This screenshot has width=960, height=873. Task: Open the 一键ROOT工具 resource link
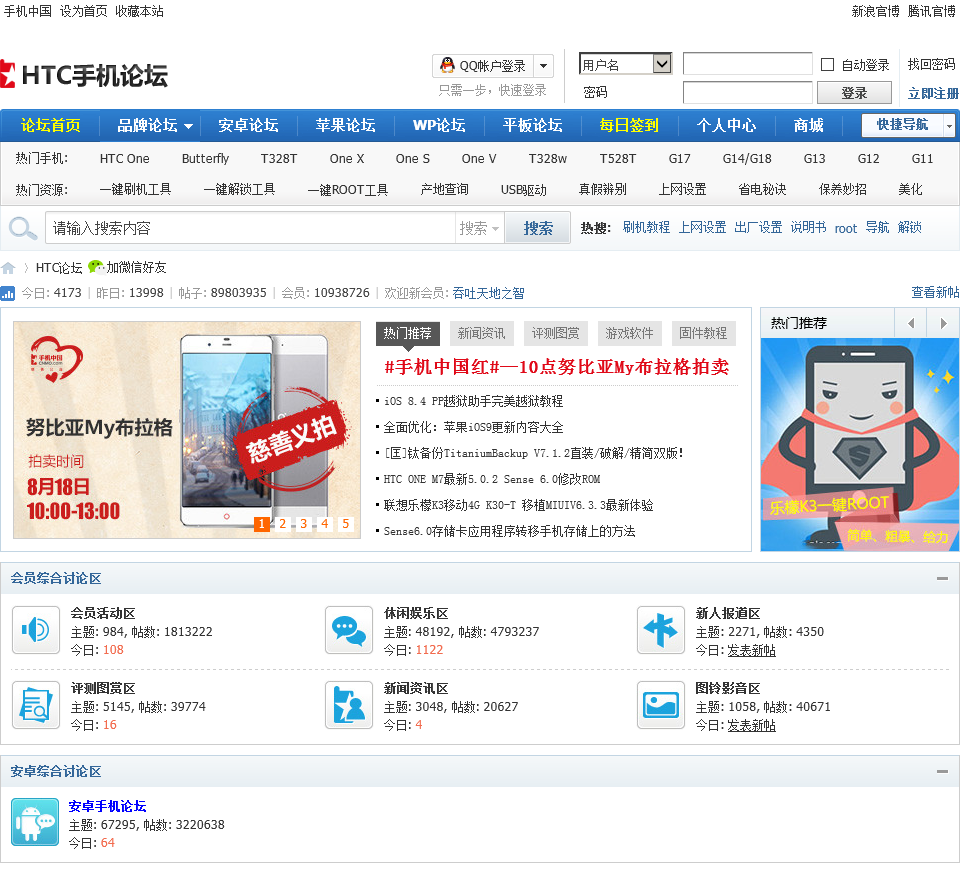(348, 190)
